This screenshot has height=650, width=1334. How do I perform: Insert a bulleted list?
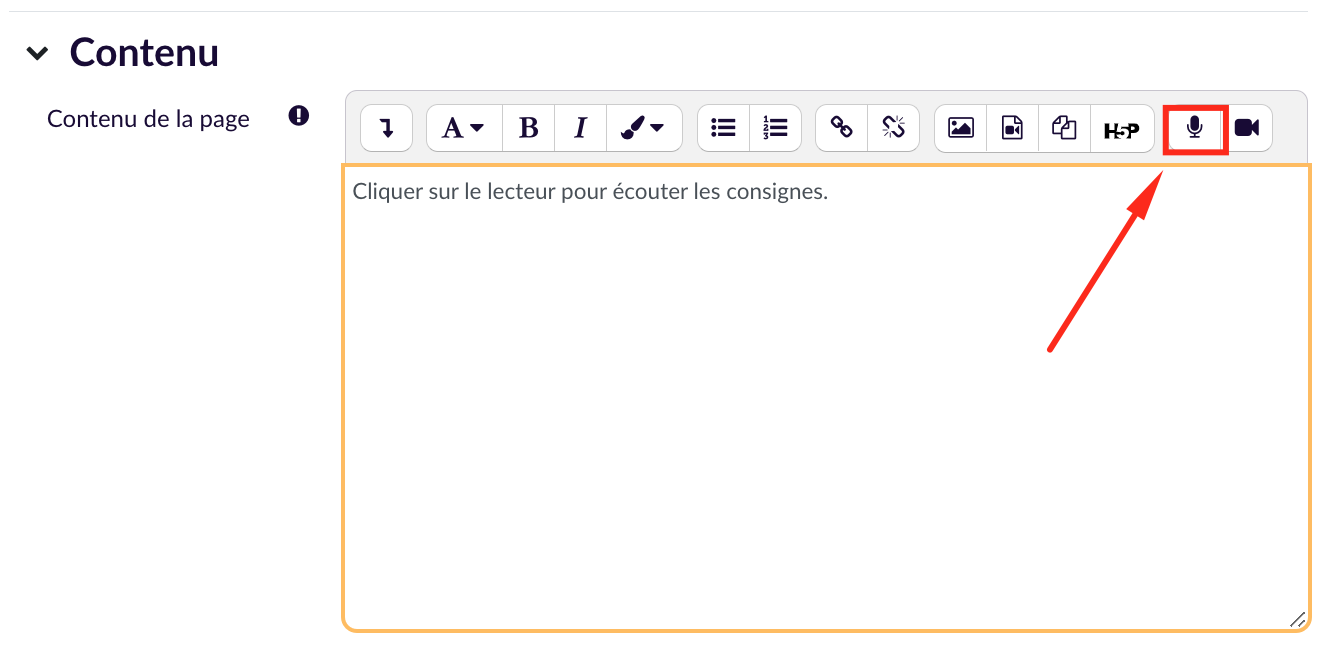pos(723,128)
